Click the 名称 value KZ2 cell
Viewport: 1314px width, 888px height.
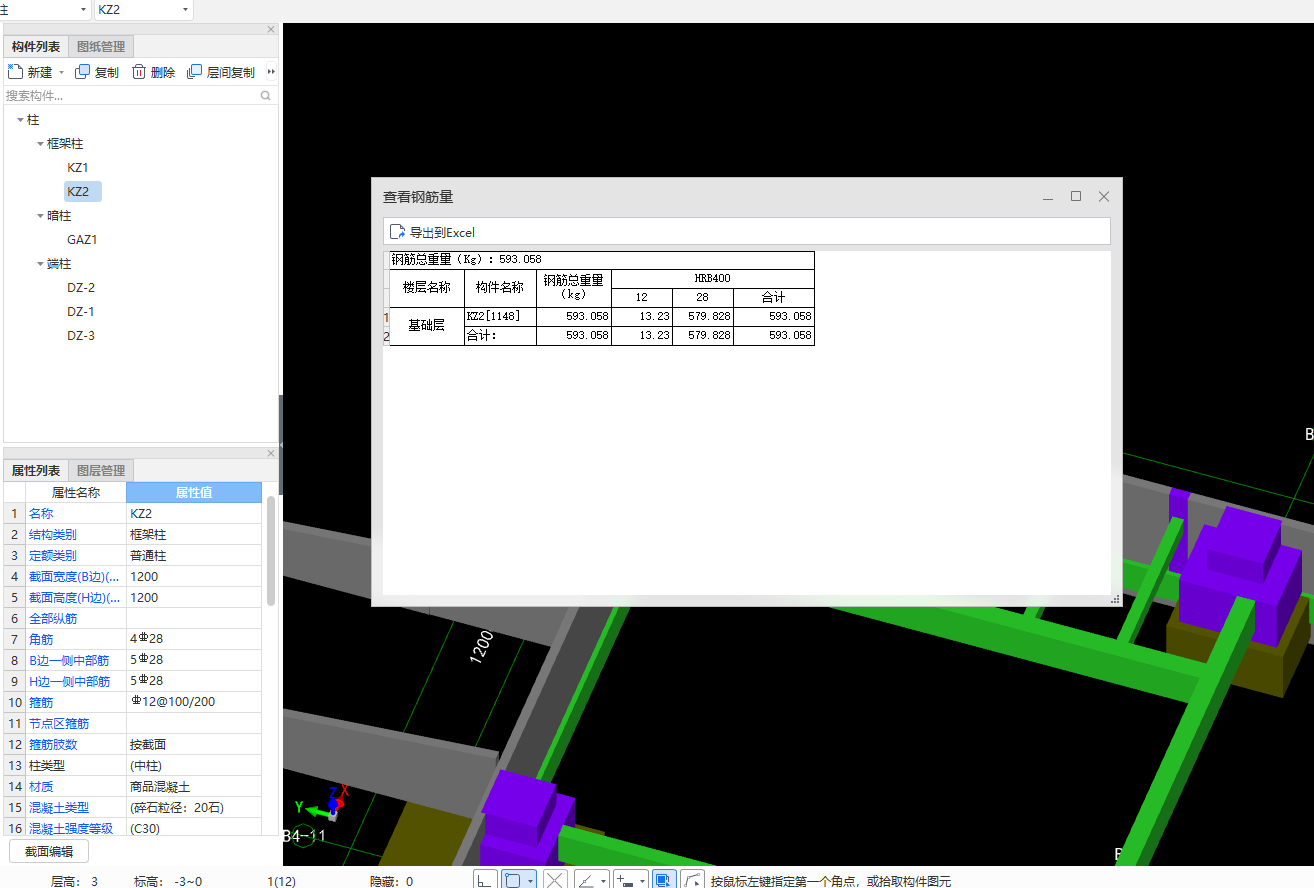pos(194,513)
